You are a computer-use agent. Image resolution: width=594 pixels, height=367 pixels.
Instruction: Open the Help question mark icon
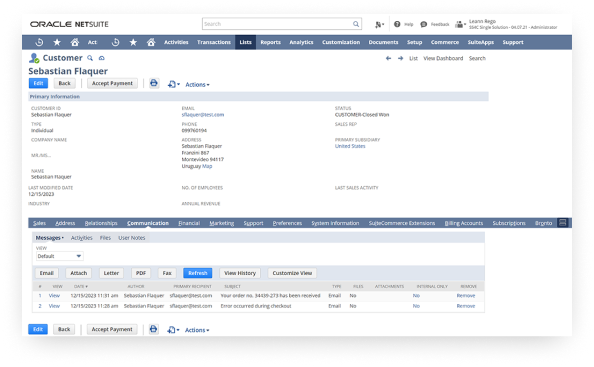(397, 24)
